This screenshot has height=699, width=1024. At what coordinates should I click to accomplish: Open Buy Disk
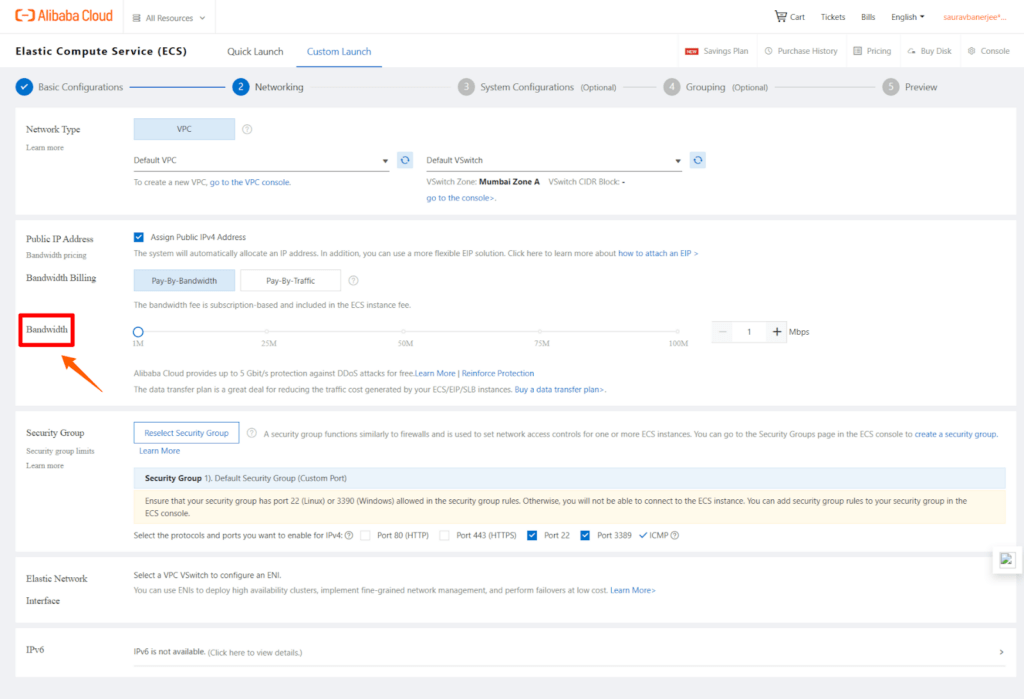point(931,50)
